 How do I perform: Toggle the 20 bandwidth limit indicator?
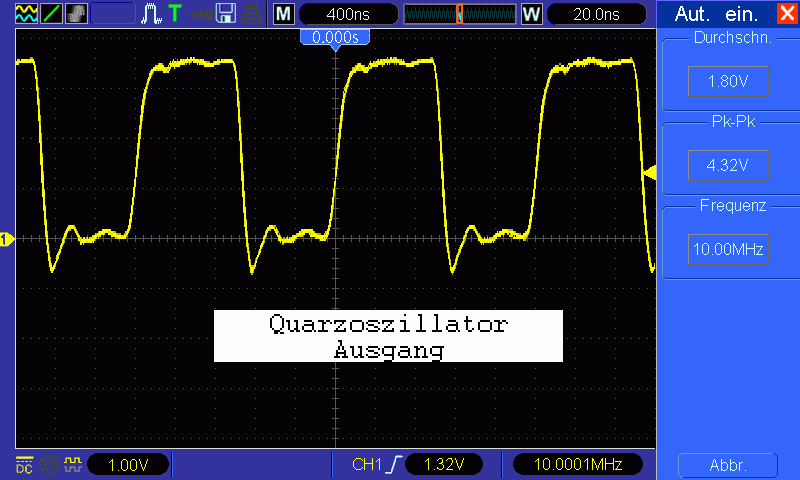point(49,465)
